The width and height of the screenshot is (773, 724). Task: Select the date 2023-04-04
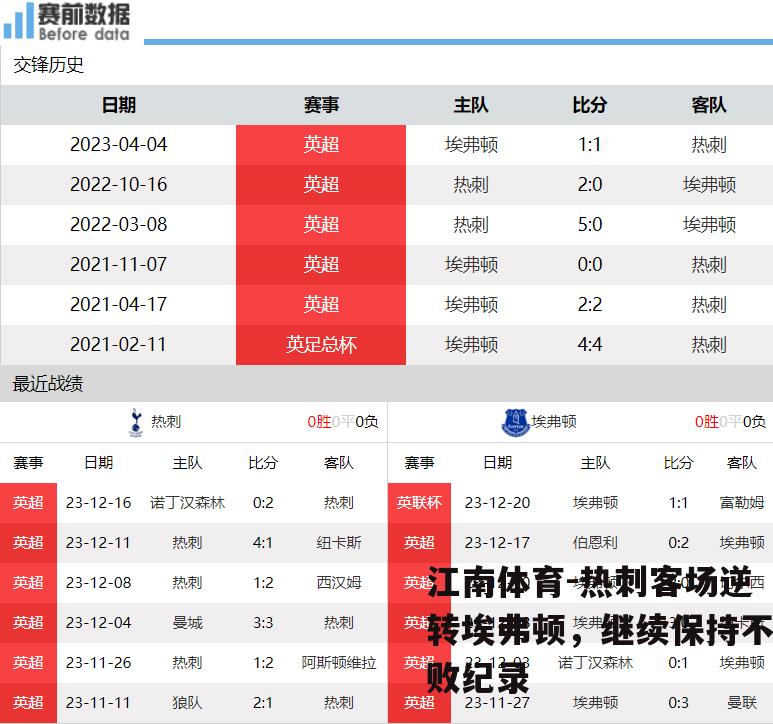pos(118,145)
